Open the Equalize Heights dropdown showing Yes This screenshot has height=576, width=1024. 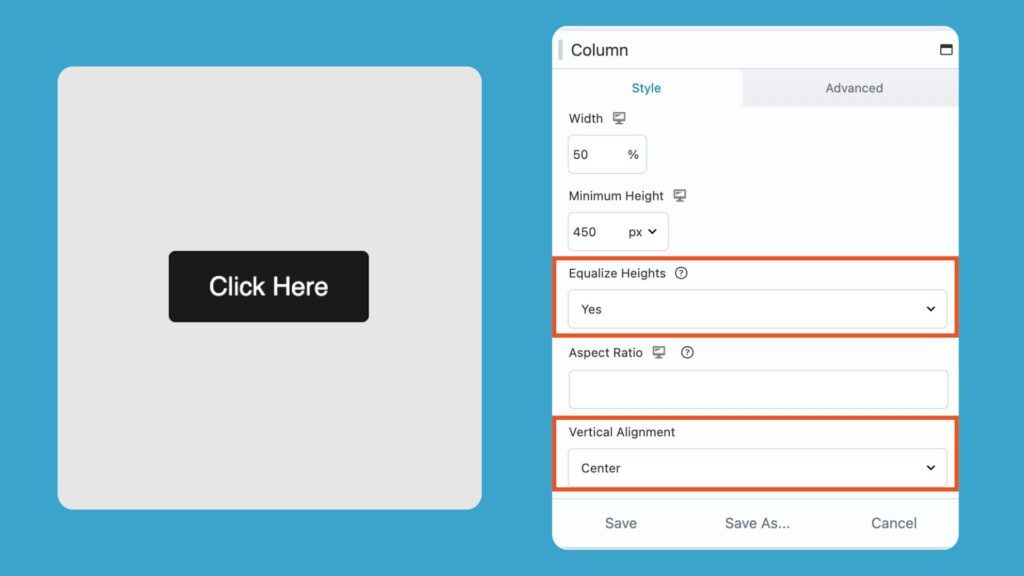click(x=757, y=309)
